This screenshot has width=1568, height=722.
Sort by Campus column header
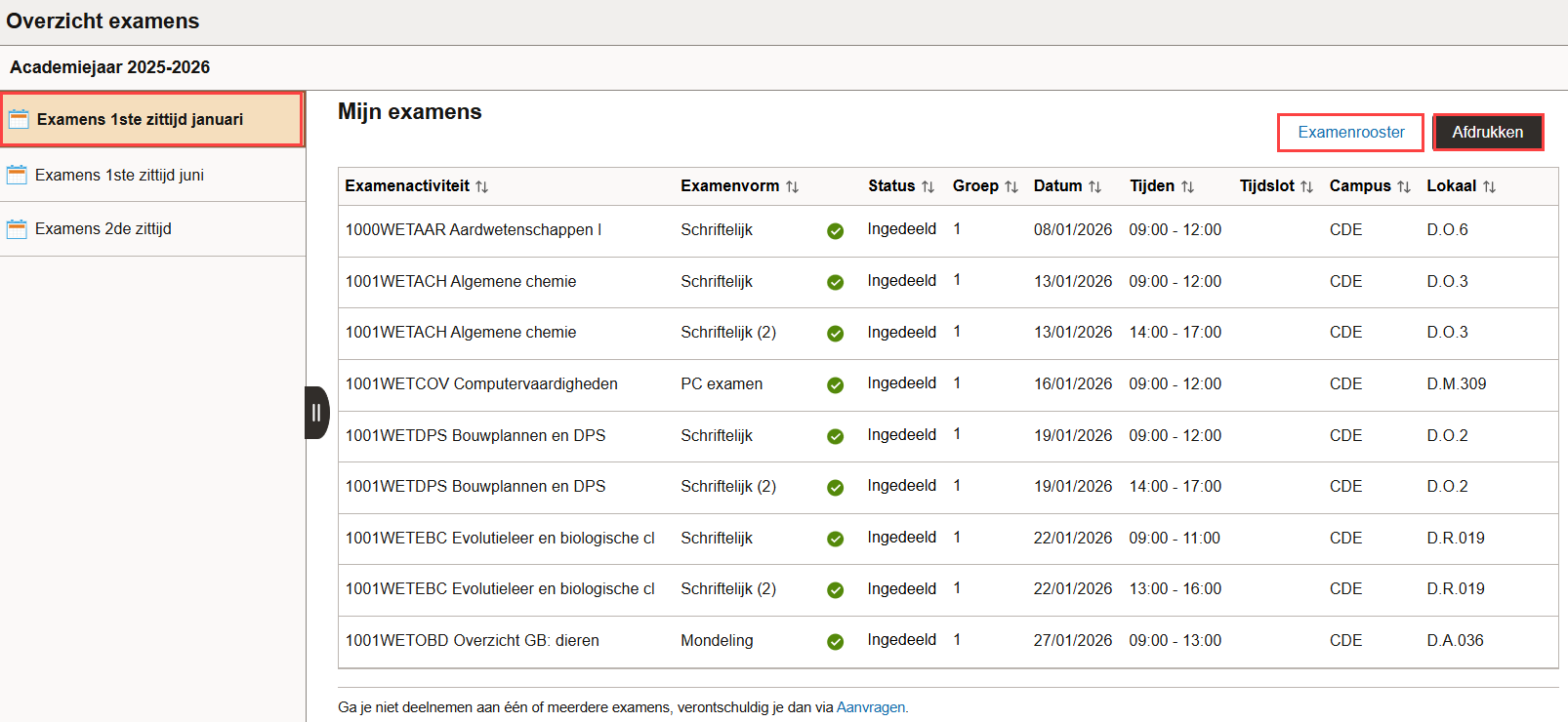pyautogui.click(x=1359, y=186)
